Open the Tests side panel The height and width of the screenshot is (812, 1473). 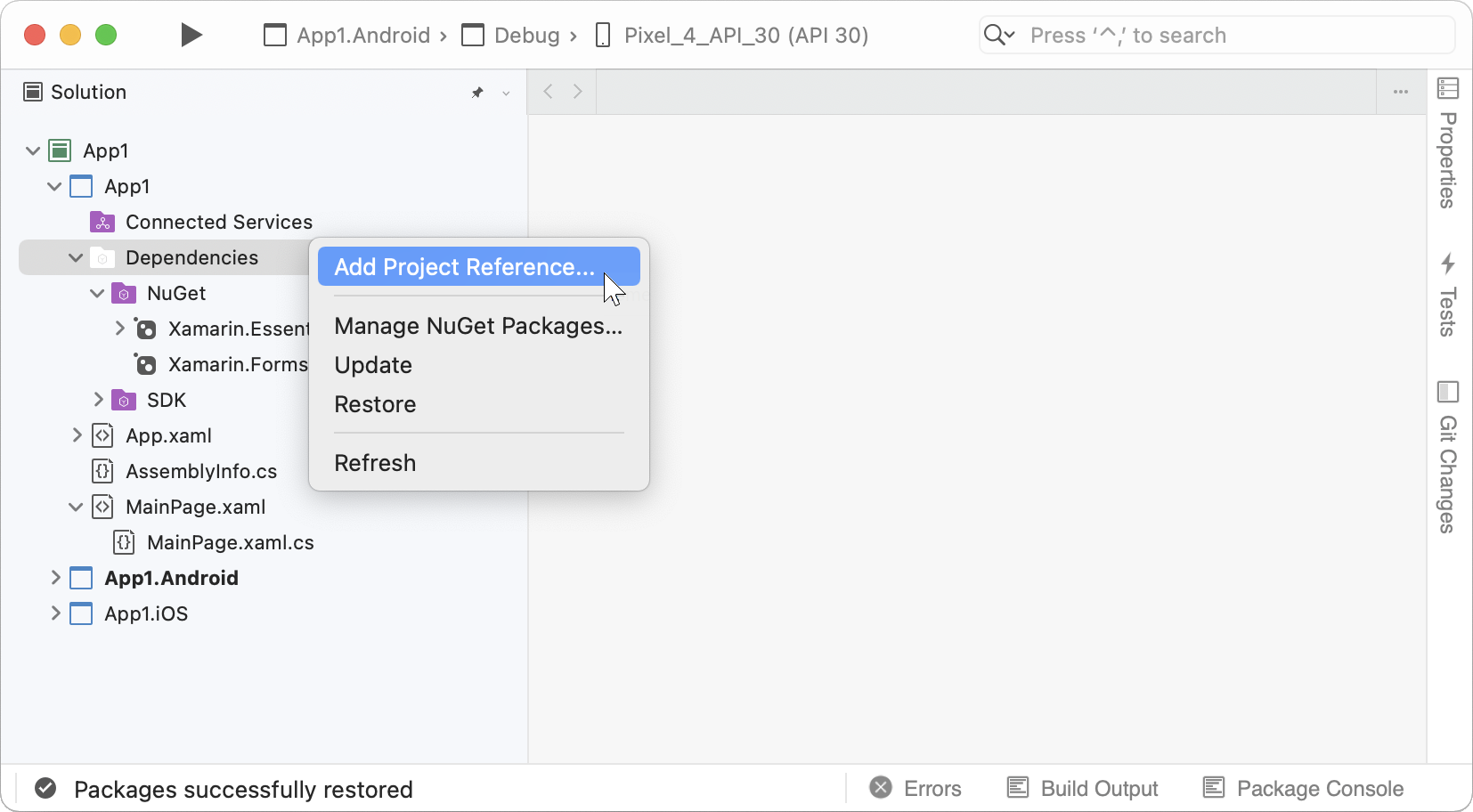click(x=1448, y=295)
